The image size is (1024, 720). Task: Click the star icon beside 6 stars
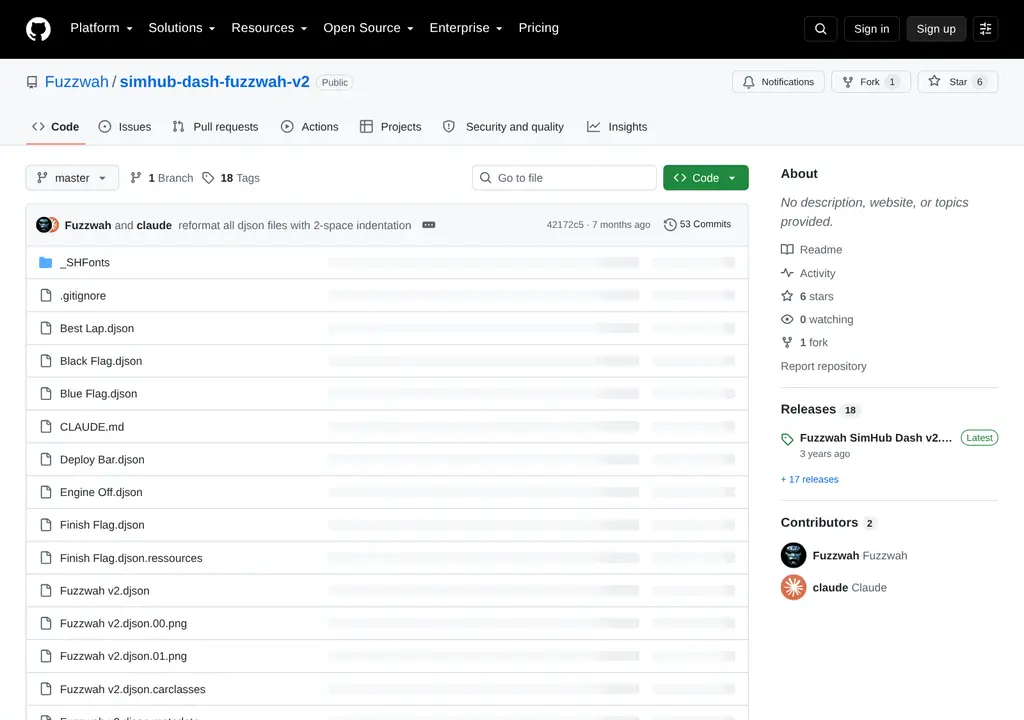[787, 296]
